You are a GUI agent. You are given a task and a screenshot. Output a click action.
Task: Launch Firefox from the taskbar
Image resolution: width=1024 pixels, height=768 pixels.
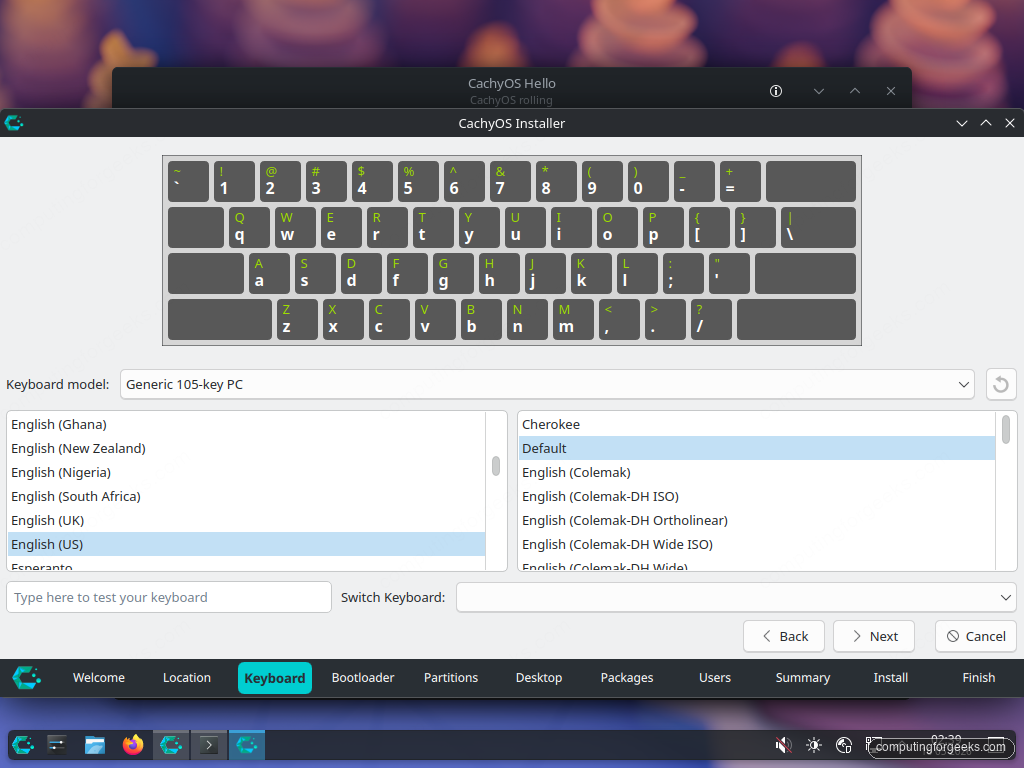(133, 744)
